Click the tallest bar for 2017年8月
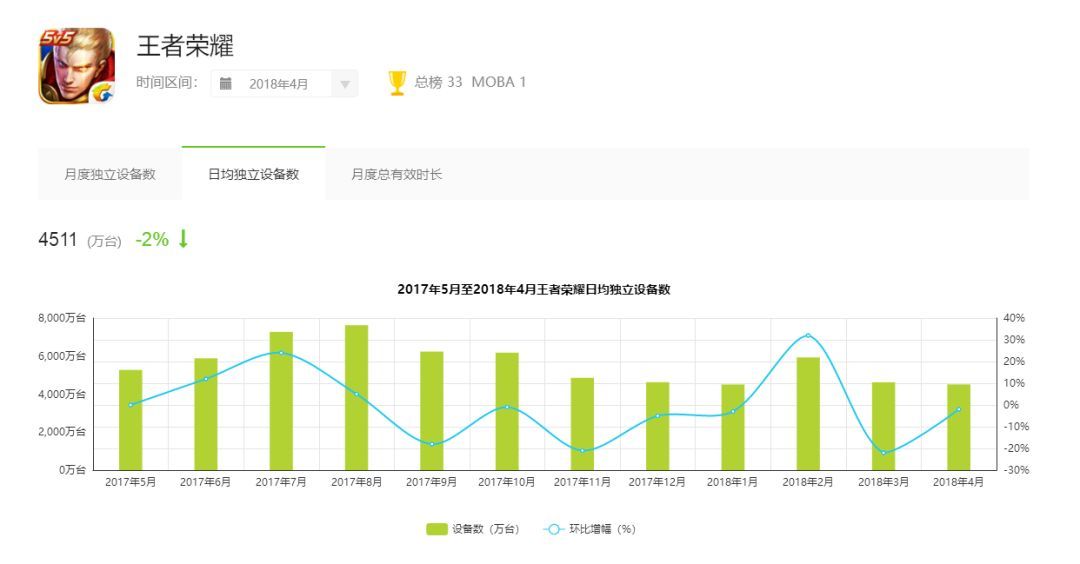This screenshot has height=564, width=1080. (356, 397)
